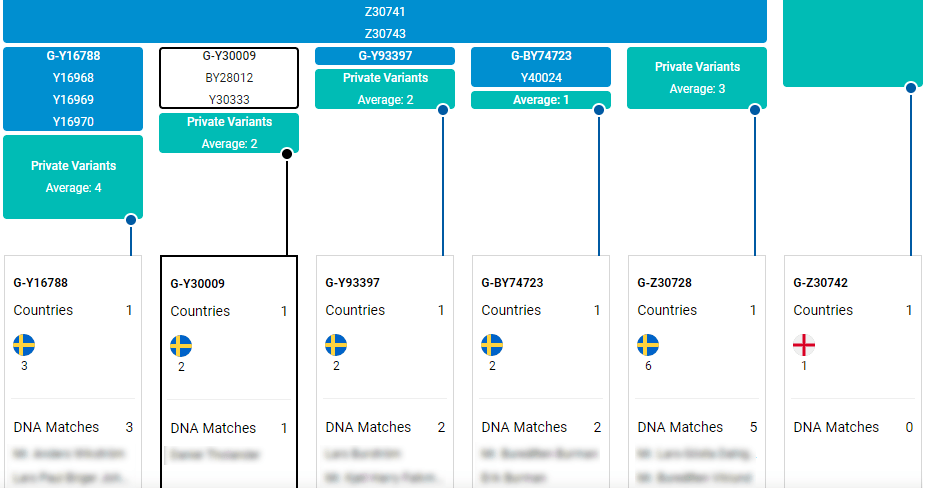Click DNA Matches in G-Y93397 card
The image size is (926, 488).
pos(368,427)
